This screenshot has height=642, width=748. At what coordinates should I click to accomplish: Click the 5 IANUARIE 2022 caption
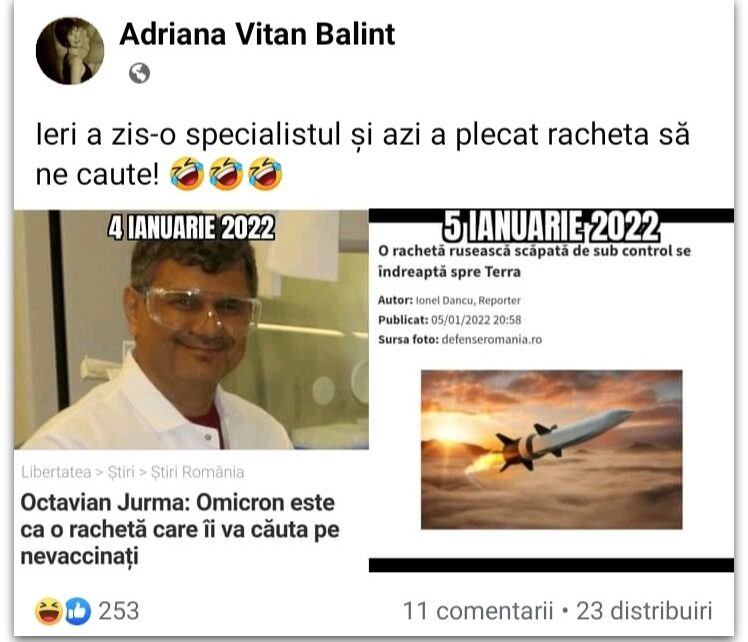tap(551, 226)
